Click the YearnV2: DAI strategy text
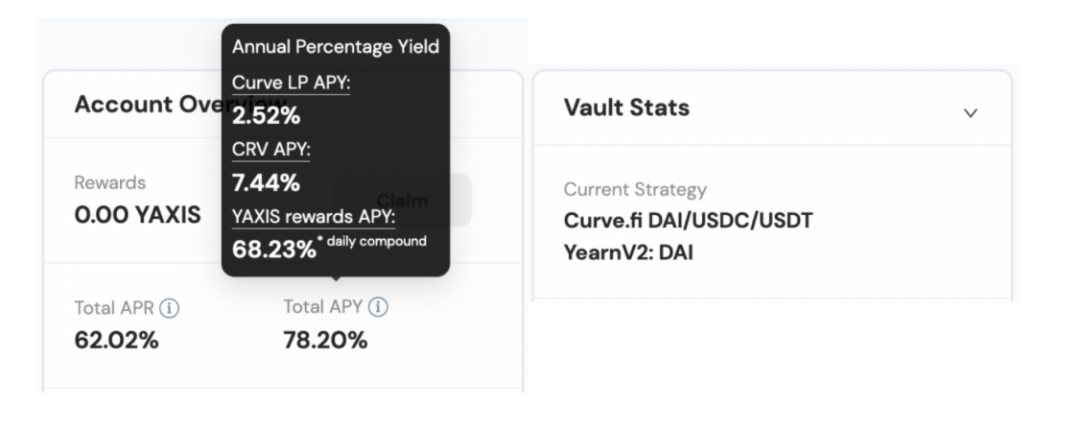Viewport: 1080px width, 430px height. pos(629,253)
